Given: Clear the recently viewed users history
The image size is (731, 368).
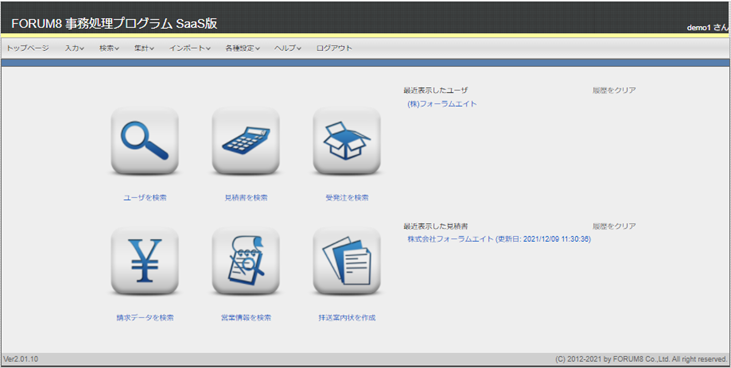Looking at the screenshot, I should [x=614, y=90].
